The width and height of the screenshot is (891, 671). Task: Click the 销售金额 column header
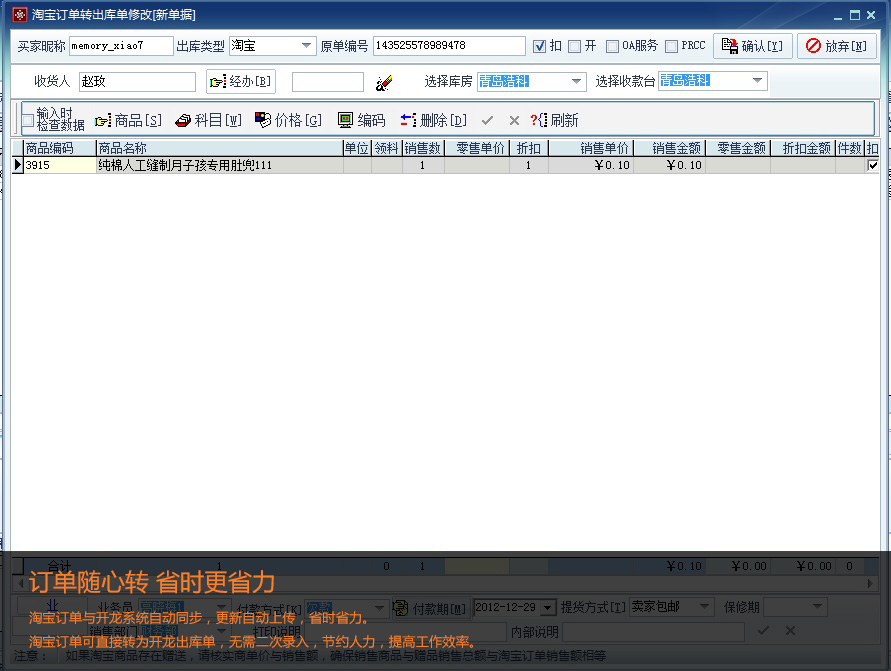coord(670,148)
